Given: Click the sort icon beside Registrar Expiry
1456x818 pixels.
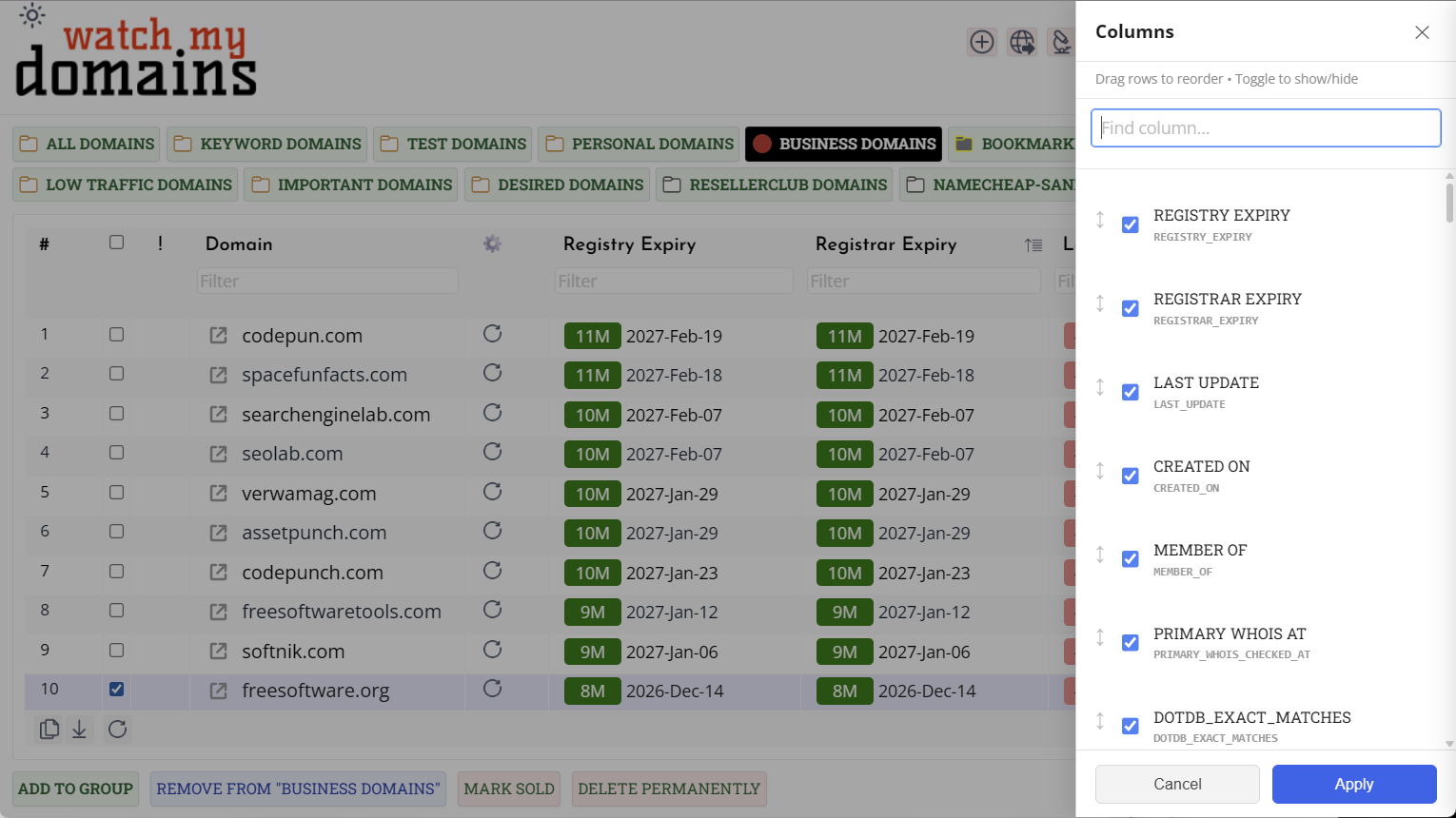Looking at the screenshot, I should coord(1033,245).
